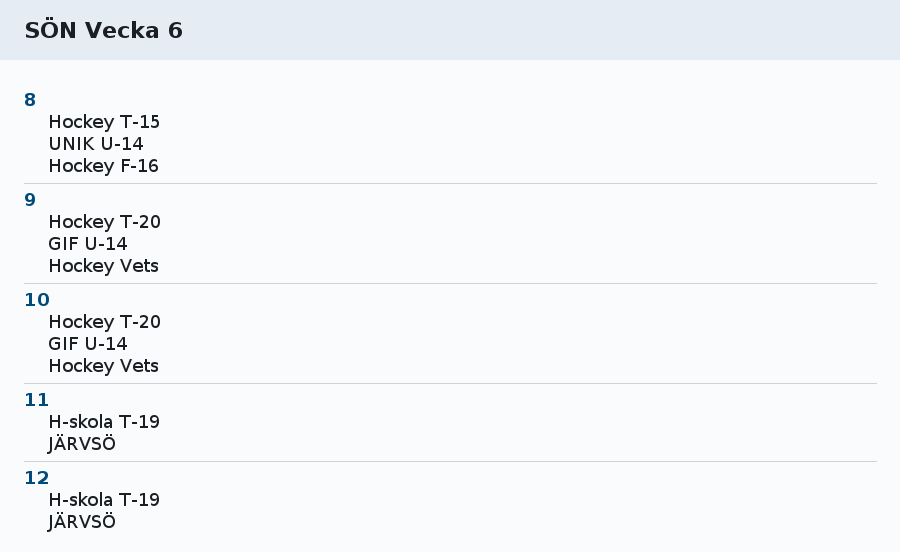
Task: Choose H-skola T-19 in hour 12
Action: point(104,500)
